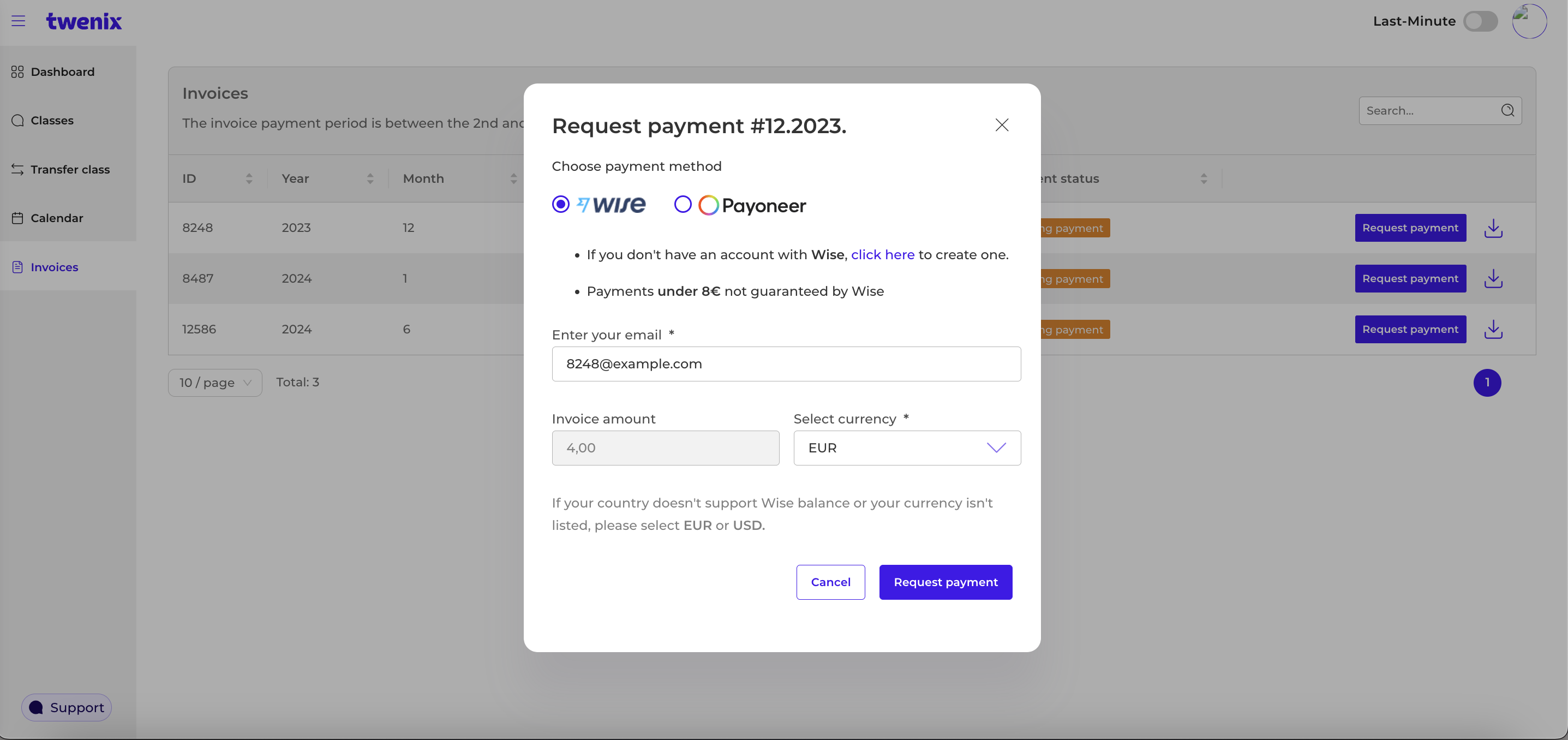Select the Dashboard grid icon
This screenshot has height=740, width=1568.
pos(17,71)
